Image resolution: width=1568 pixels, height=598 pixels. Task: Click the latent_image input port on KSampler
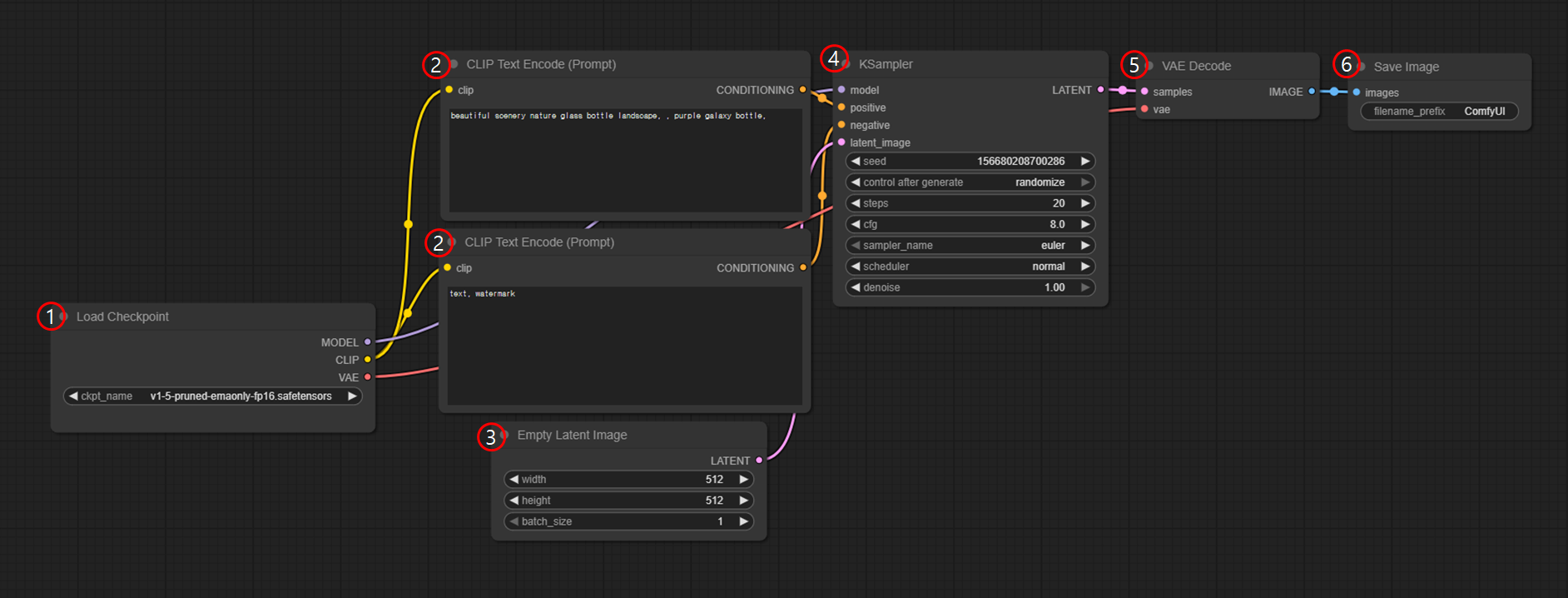pyautogui.click(x=841, y=142)
